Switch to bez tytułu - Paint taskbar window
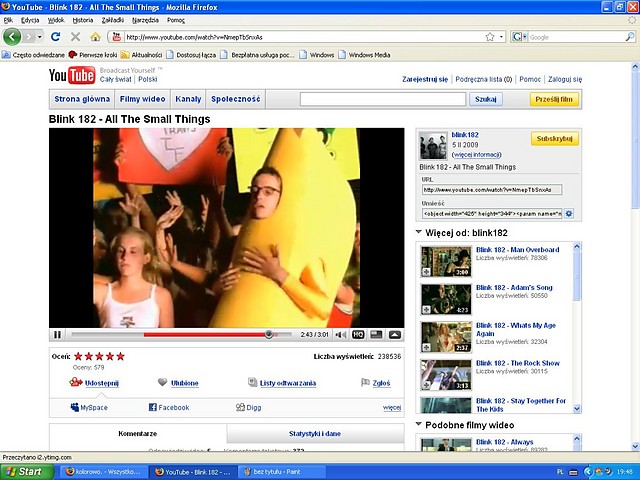Image resolution: width=640 pixels, height=480 pixels. [x=282, y=472]
